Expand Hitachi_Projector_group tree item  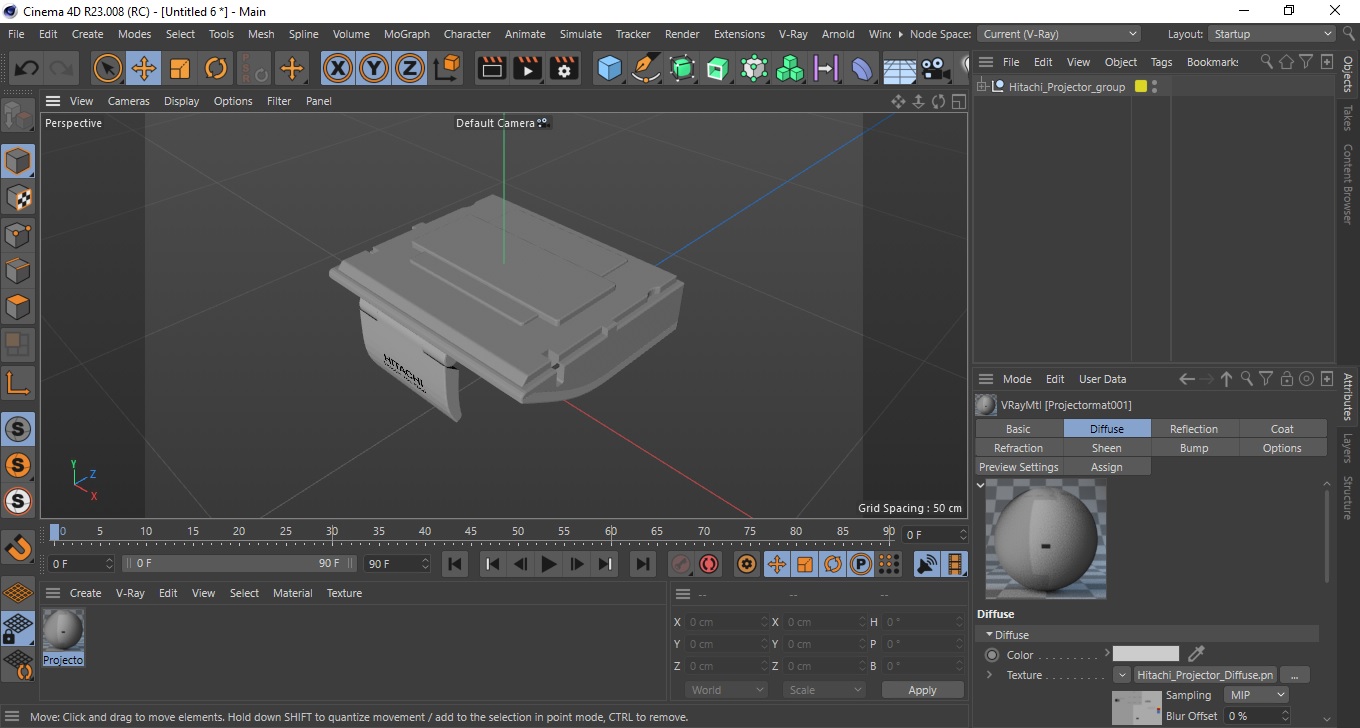982,87
